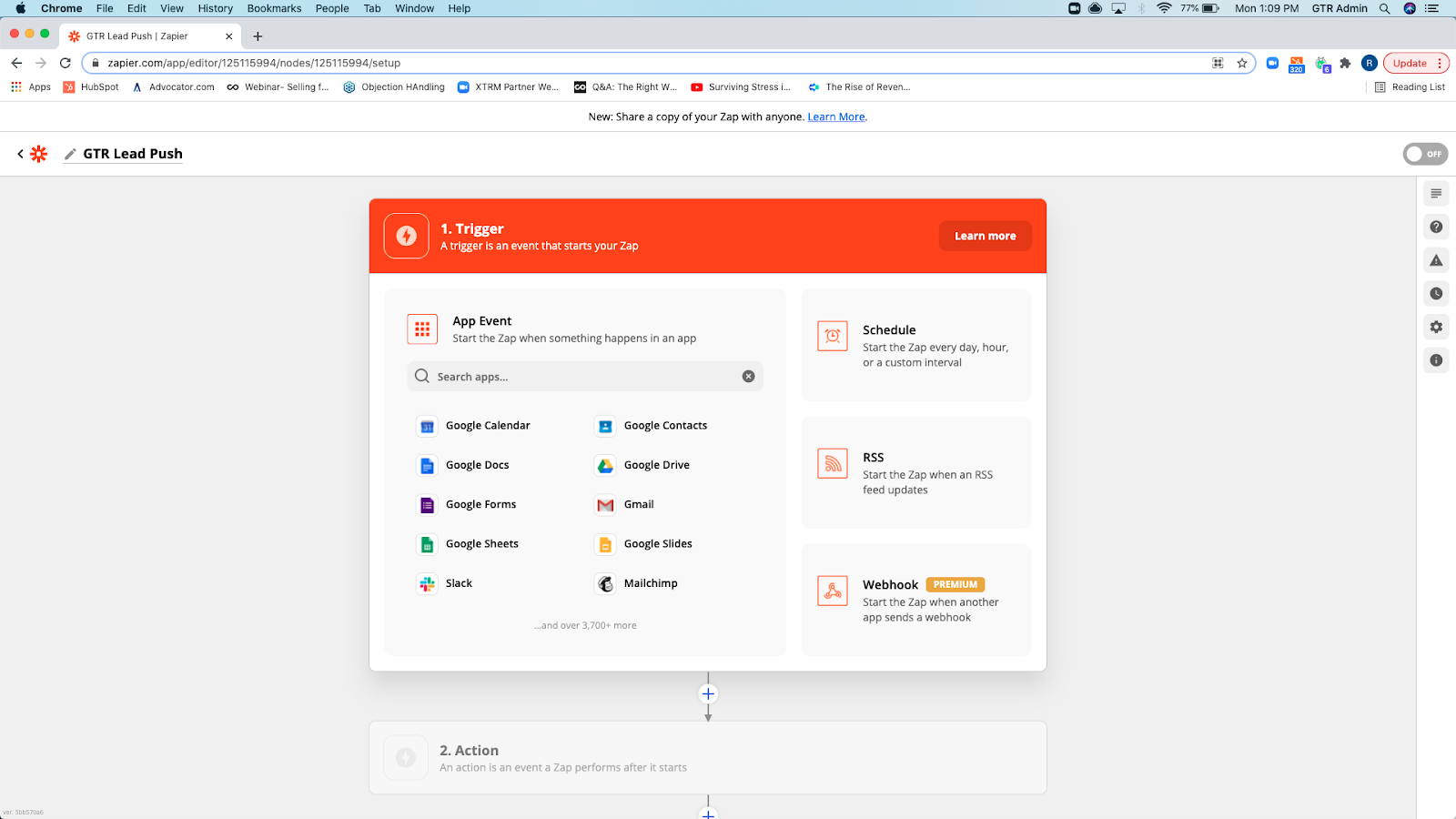The height and width of the screenshot is (819, 1456).
Task: Focus the Search apps input
Action: (585, 377)
